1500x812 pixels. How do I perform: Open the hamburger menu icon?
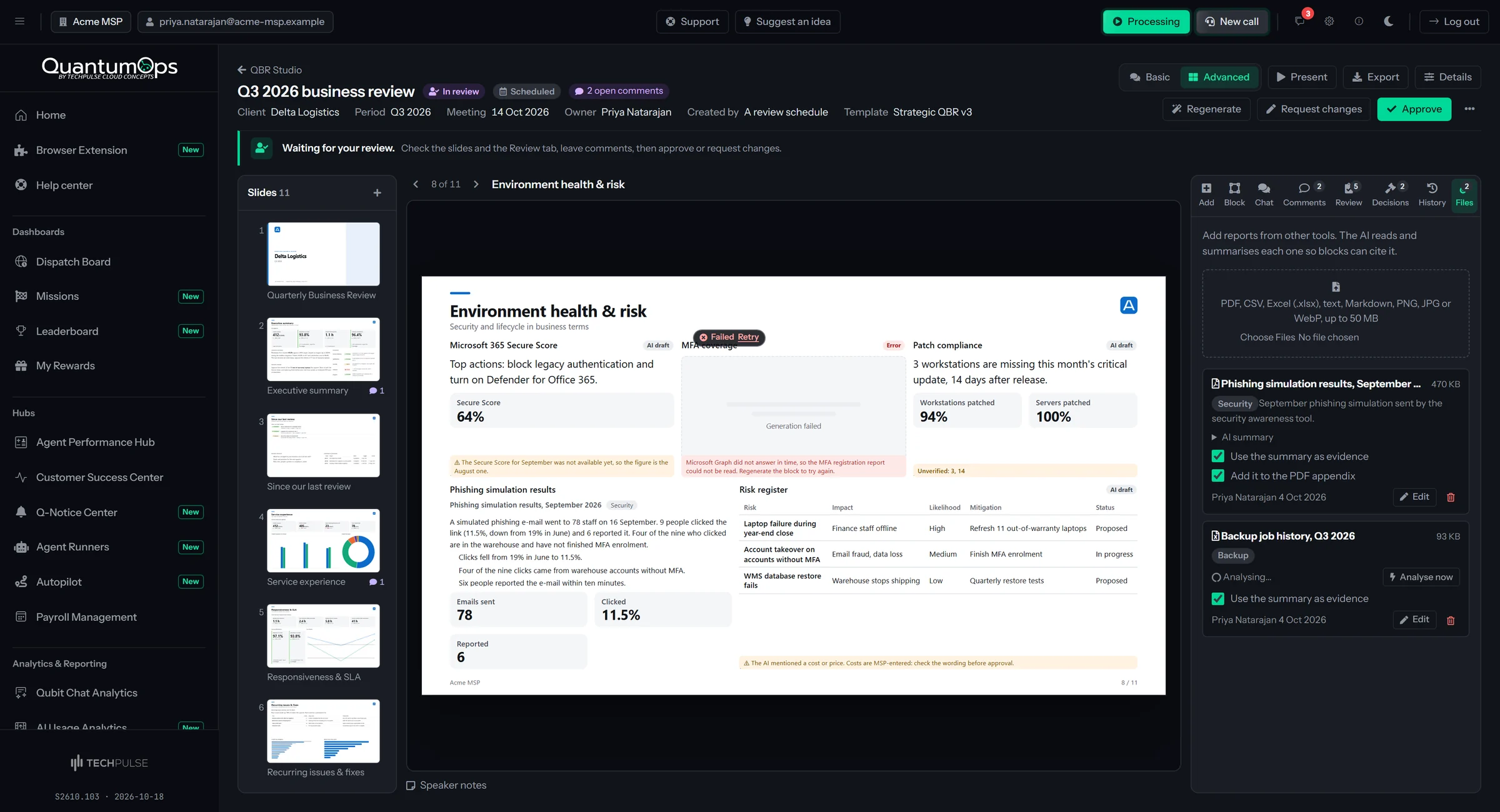(20, 21)
